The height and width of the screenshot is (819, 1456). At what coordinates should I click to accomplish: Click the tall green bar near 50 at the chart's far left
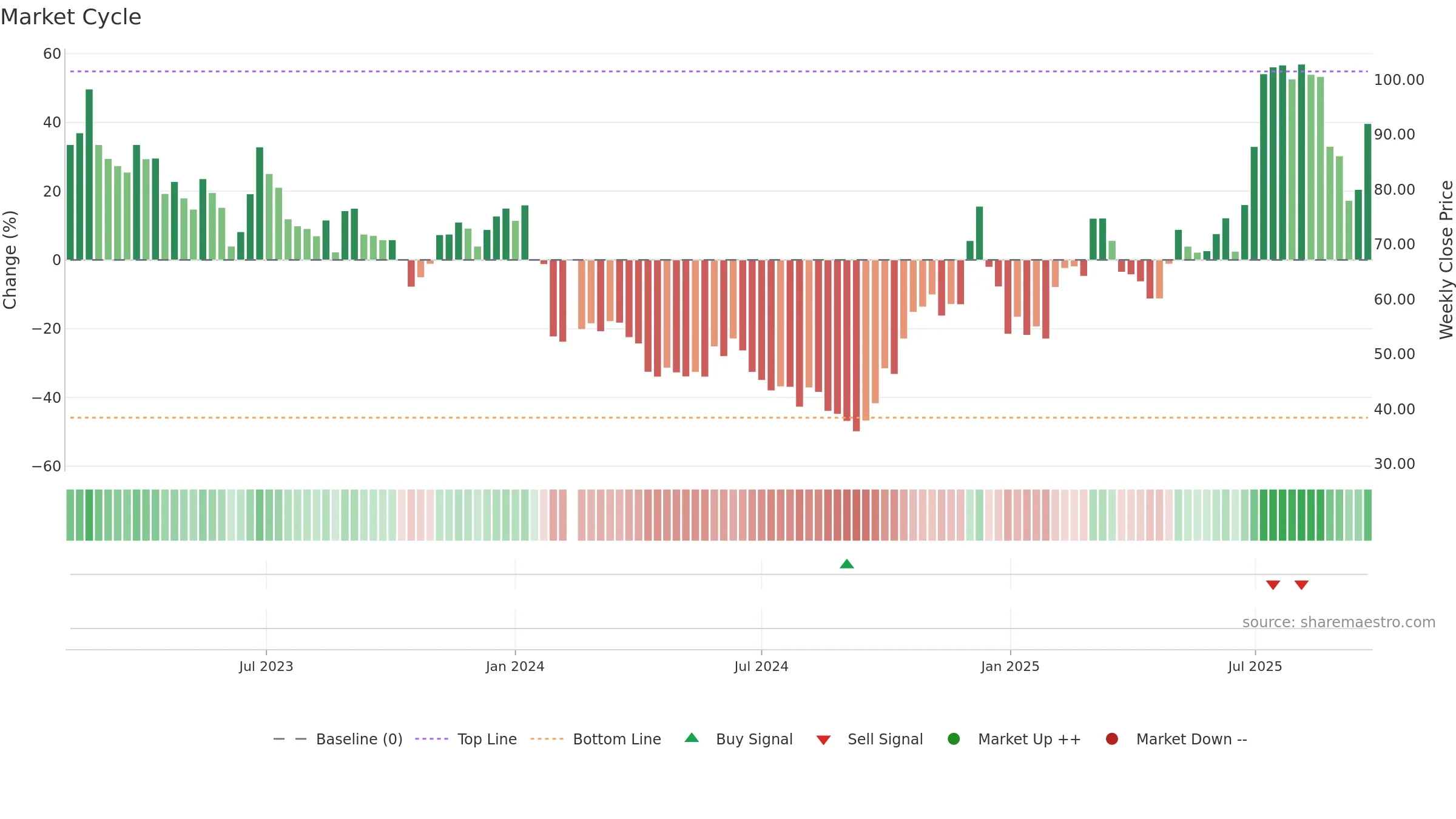(x=89, y=175)
